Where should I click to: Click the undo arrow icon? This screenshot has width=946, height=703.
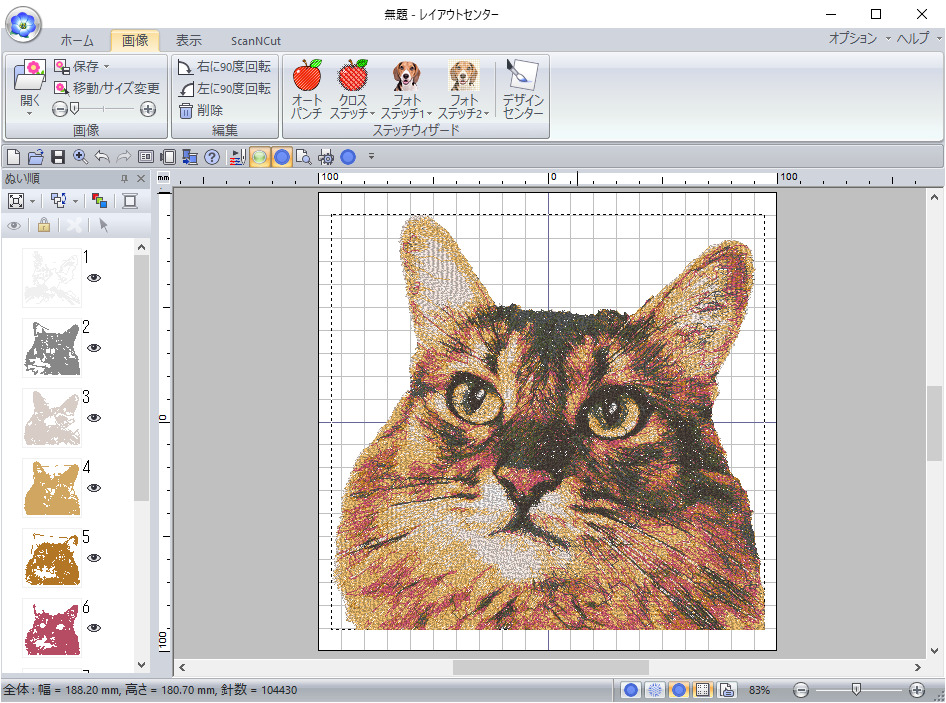(102, 157)
